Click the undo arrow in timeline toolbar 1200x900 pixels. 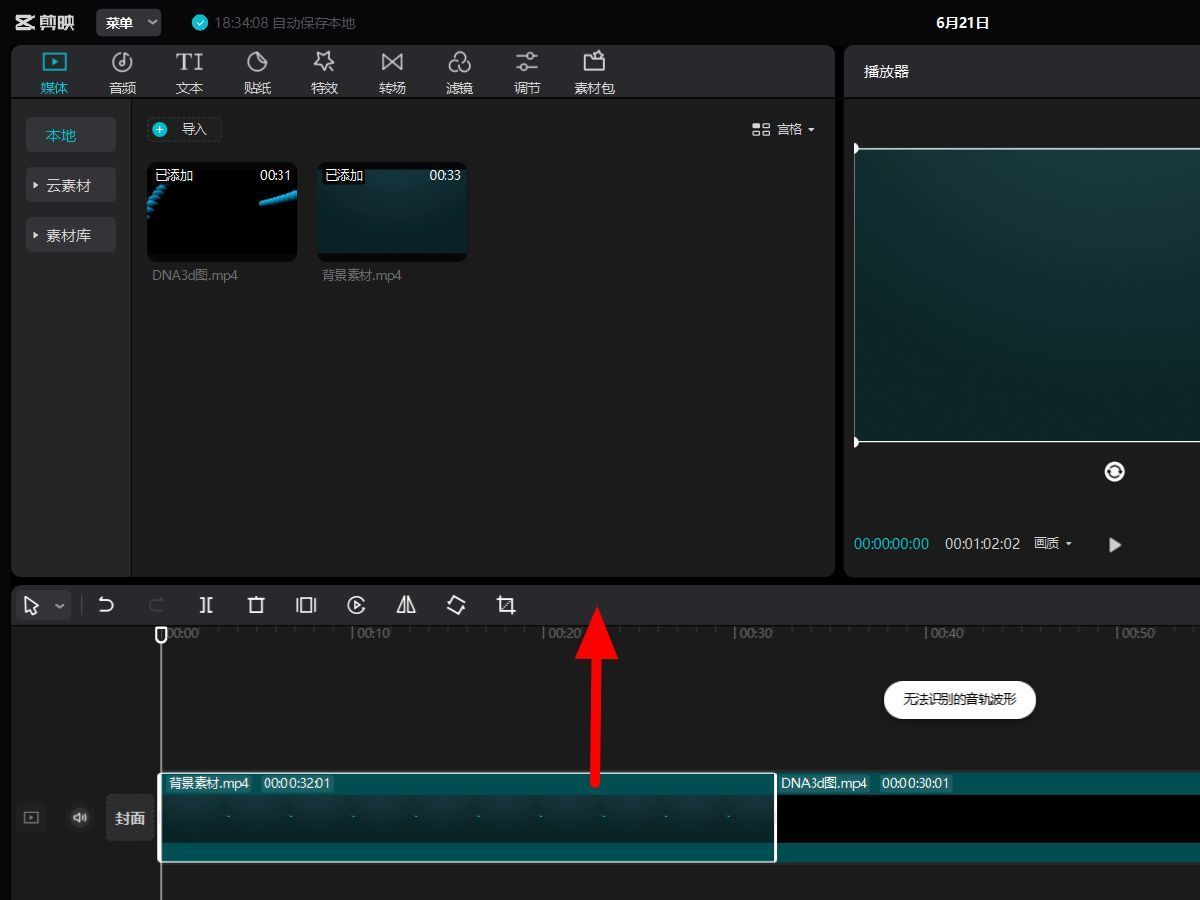(106, 605)
